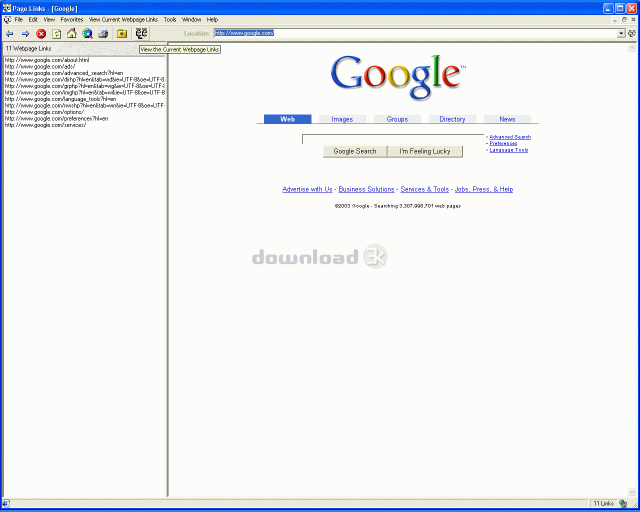The width and height of the screenshot is (640, 512).
Task: Open the Advertise with Us link
Action: click(x=307, y=189)
